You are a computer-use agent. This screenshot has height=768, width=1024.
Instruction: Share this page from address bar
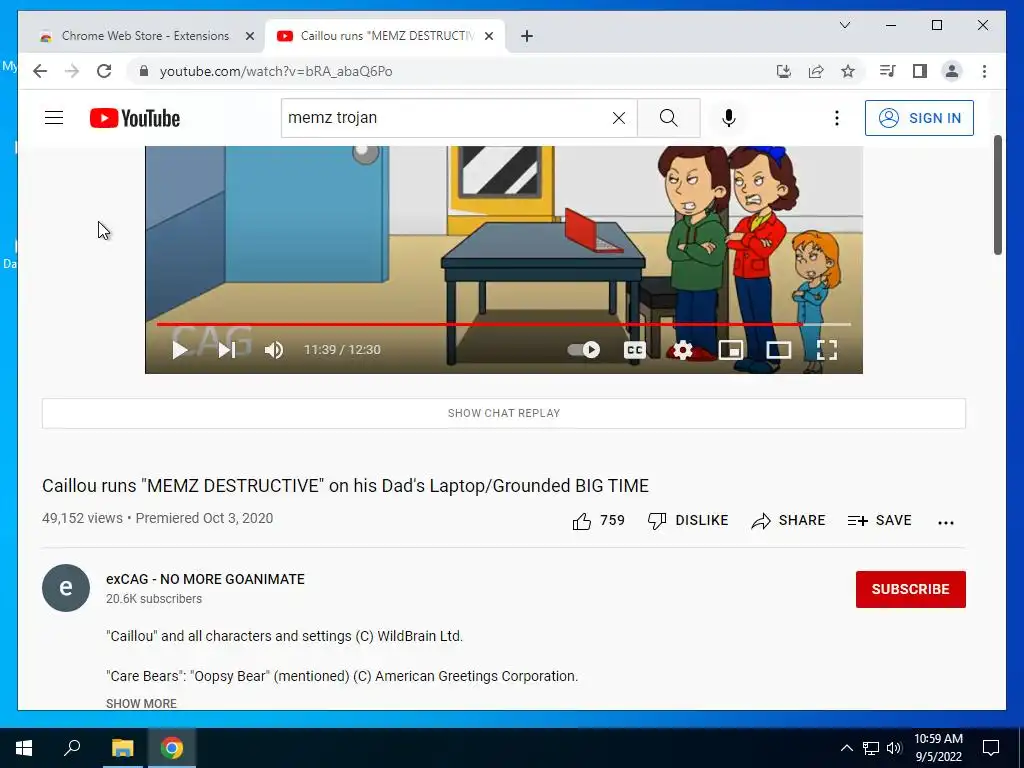[816, 71]
